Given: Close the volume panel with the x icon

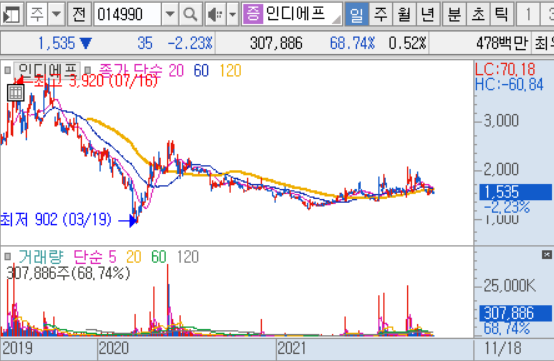Looking at the screenshot, I should coord(547,254).
